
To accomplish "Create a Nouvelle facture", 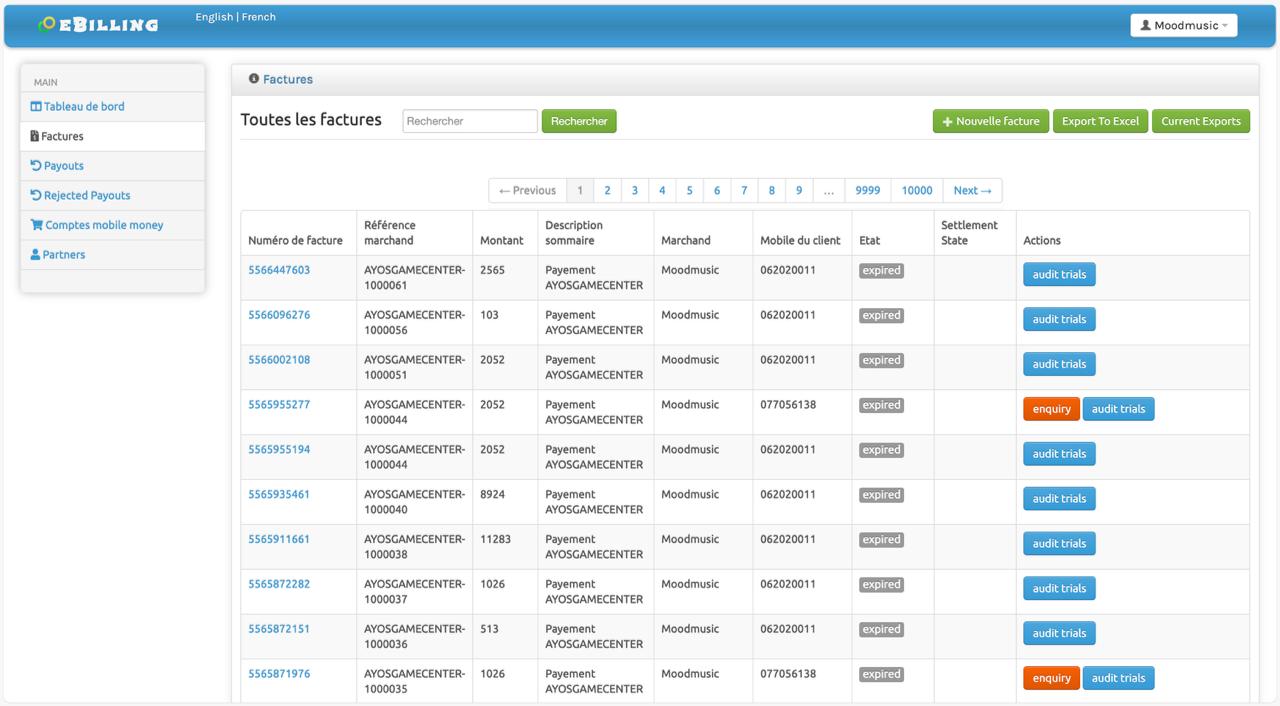I will click(991, 121).
